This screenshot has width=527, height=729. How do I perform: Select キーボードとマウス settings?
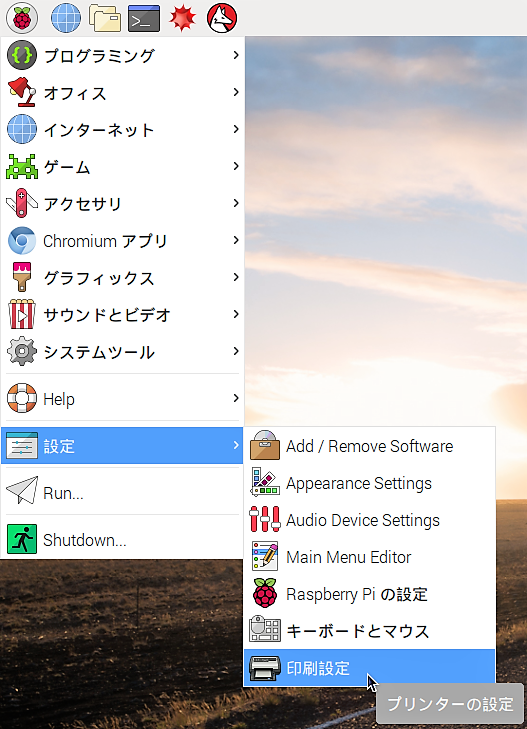click(369, 631)
